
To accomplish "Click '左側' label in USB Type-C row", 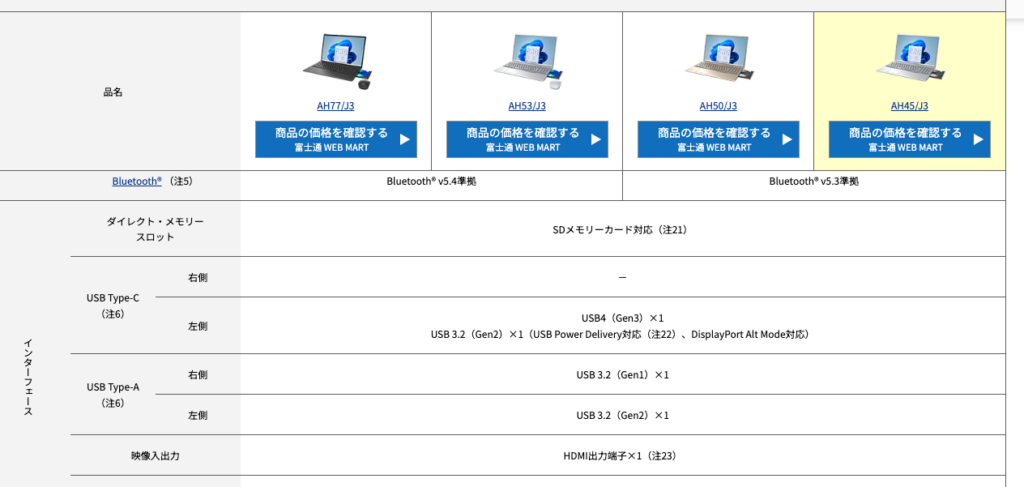I will tap(198, 326).
